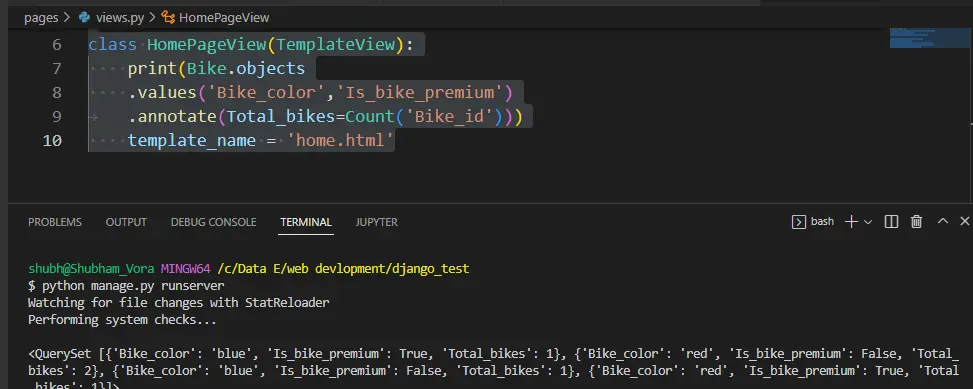This screenshot has width=973, height=389.
Task: Open the DEBUG CONSOLE tab
Action: coord(213,222)
